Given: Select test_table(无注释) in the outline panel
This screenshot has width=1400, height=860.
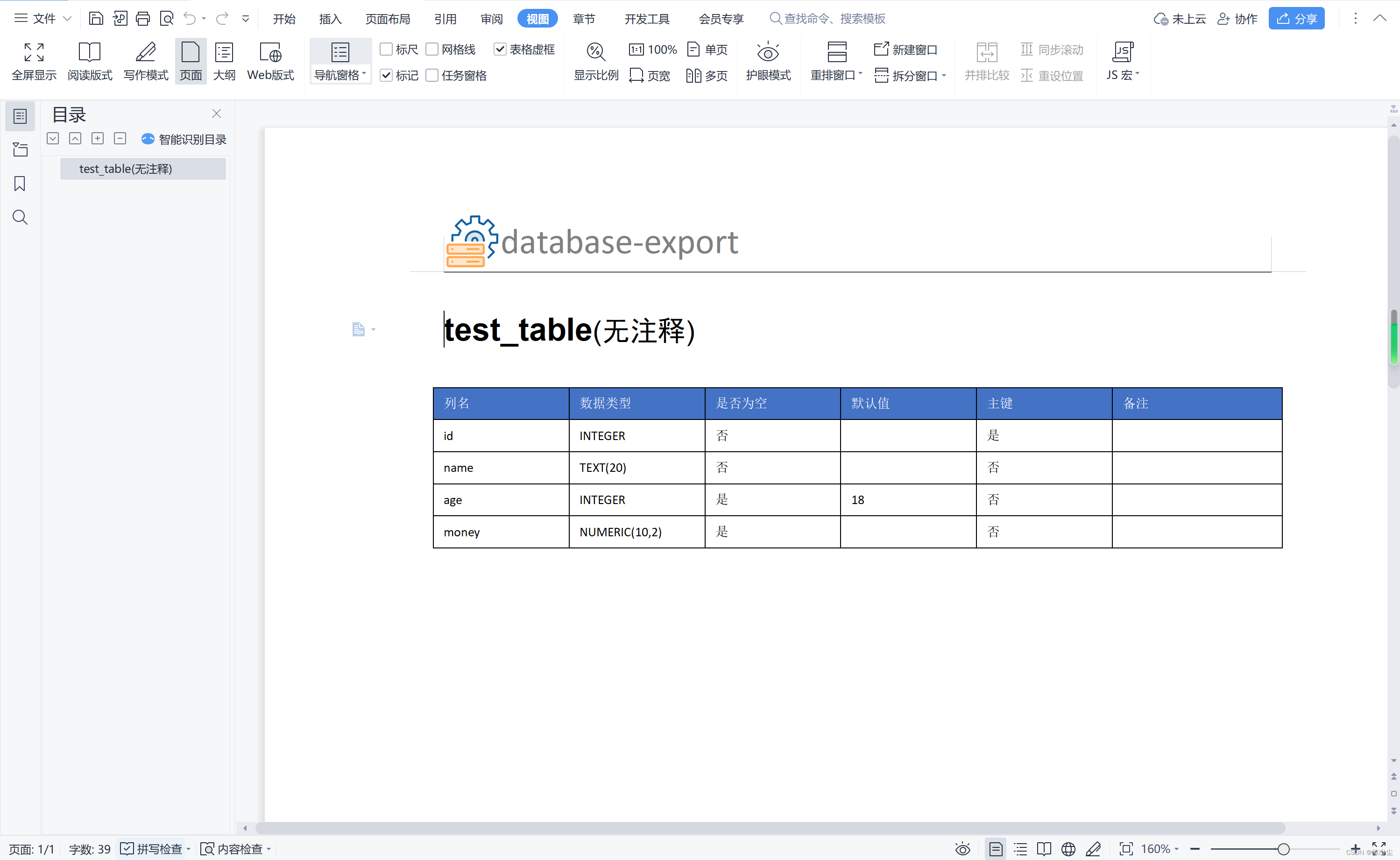Looking at the screenshot, I should click(143, 168).
